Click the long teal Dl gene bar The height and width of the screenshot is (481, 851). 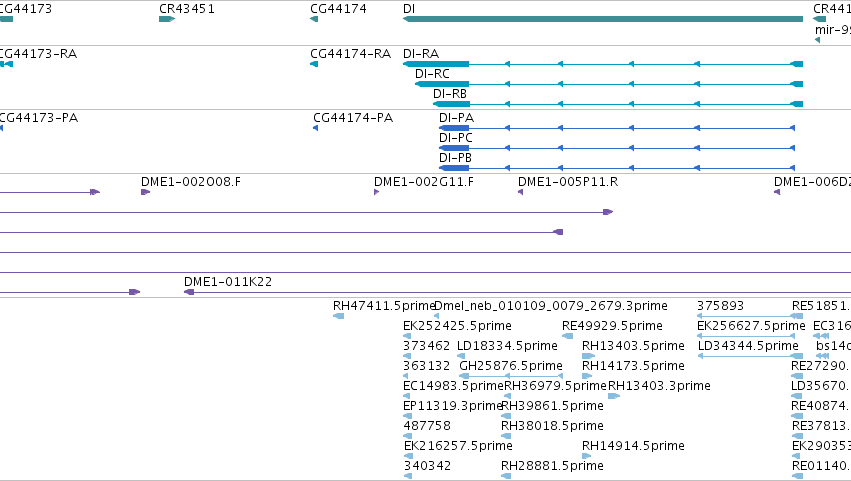pyautogui.click(x=603, y=19)
